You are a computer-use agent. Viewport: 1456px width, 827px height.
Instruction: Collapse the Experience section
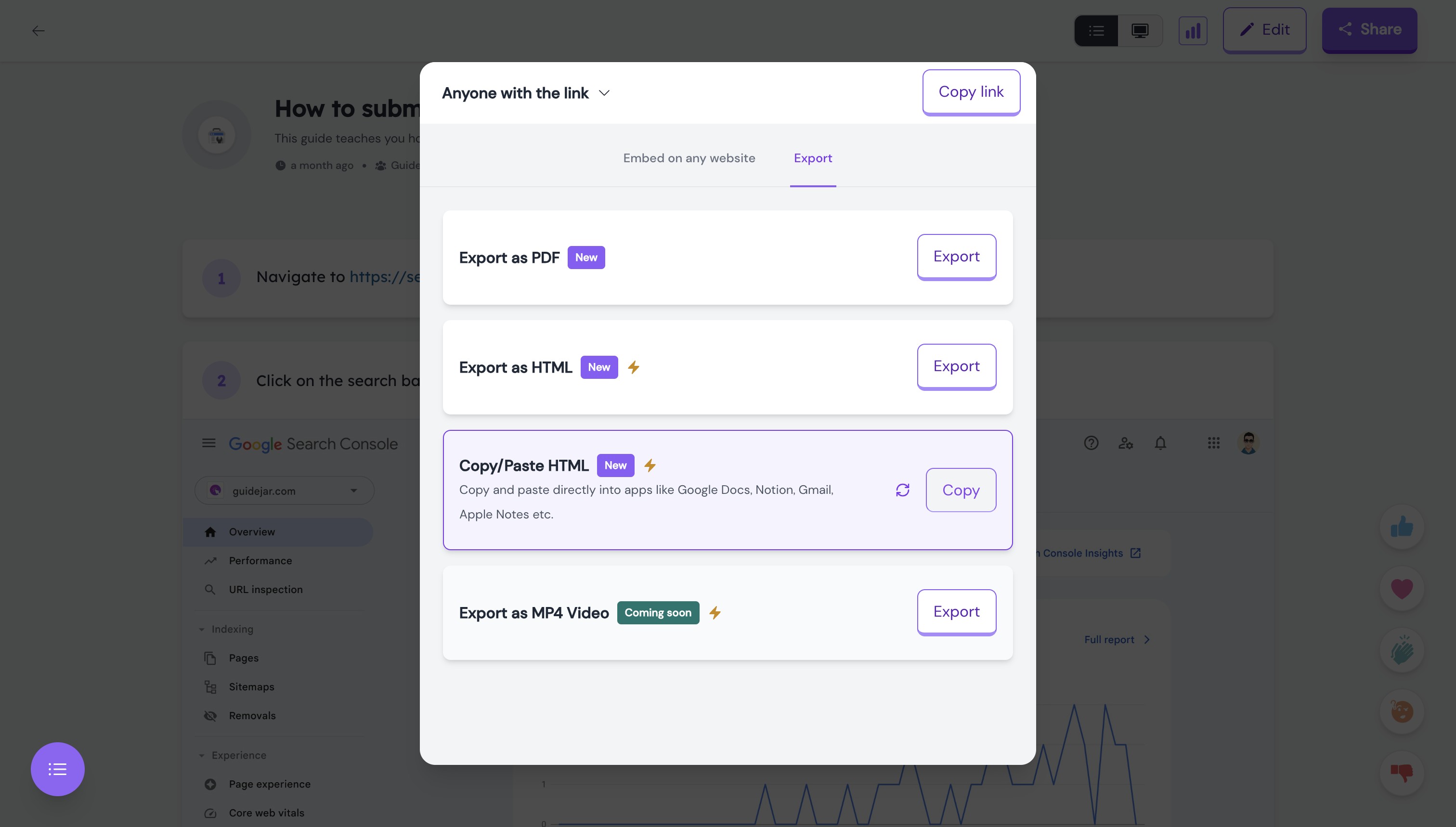(x=202, y=755)
